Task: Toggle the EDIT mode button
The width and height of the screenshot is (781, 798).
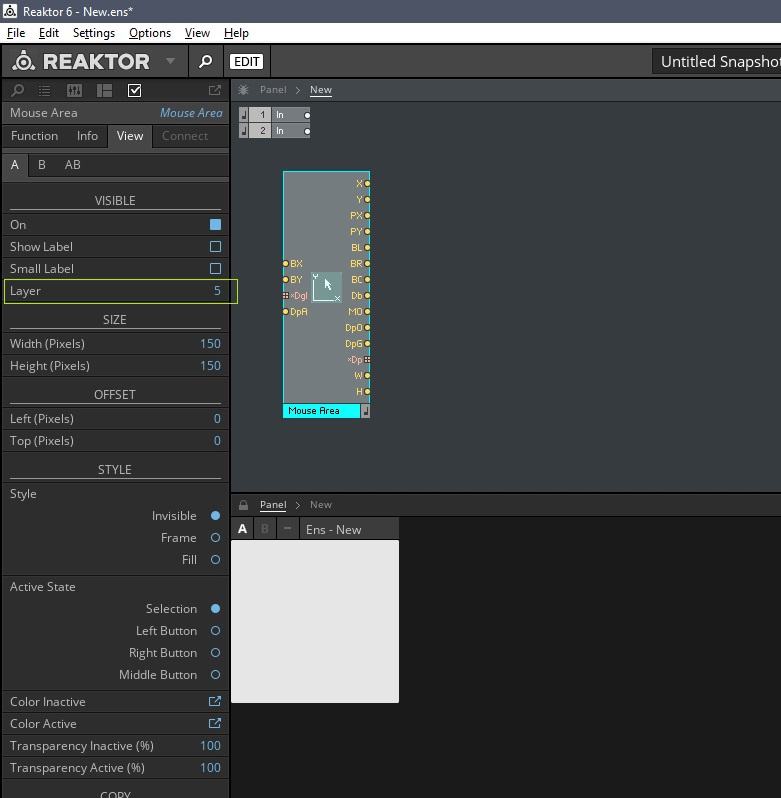Action: click(x=247, y=62)
